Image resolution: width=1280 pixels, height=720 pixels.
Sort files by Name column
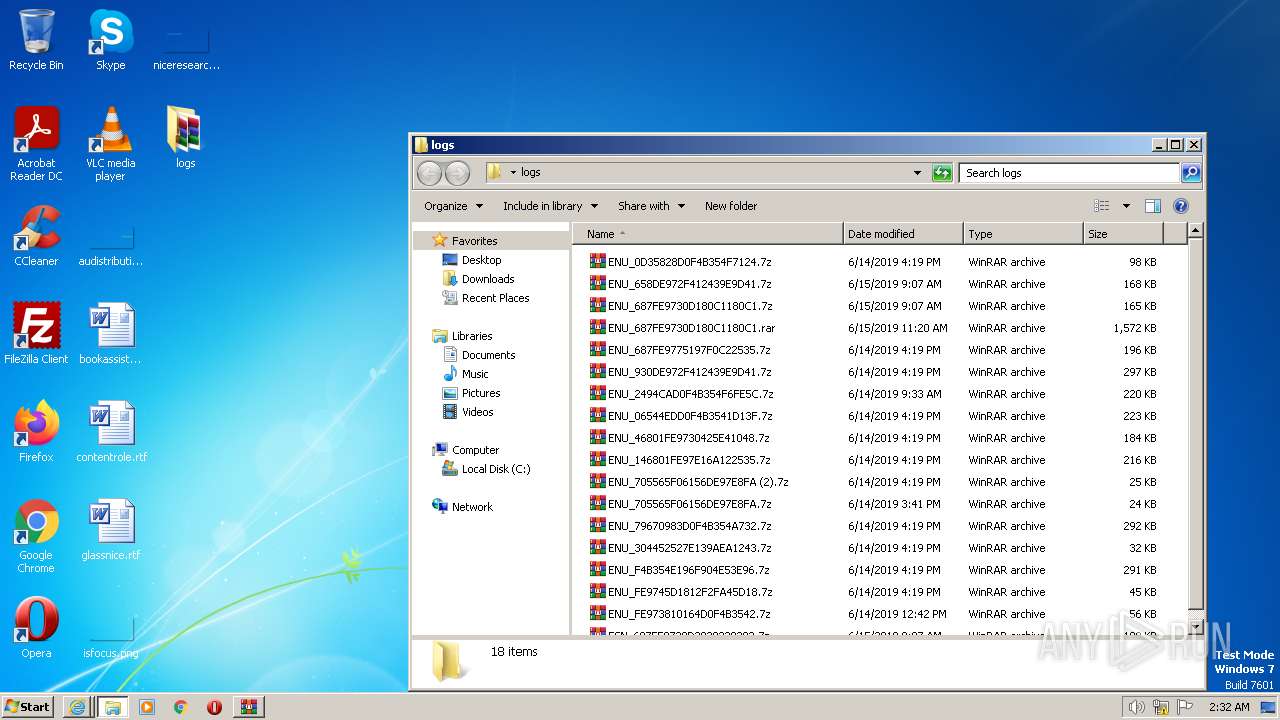pyautogui.click(x=709, y=234)
